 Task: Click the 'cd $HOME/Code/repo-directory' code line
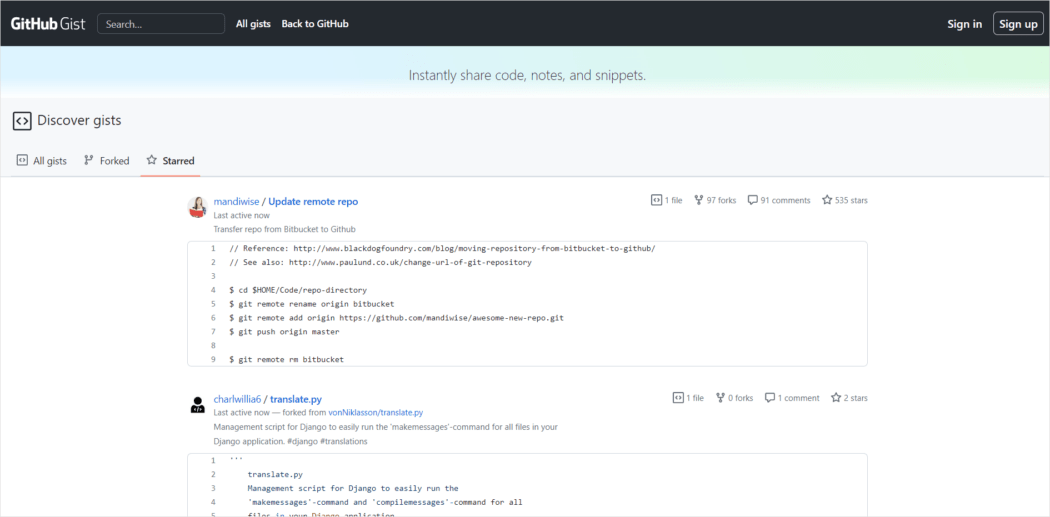pos(298,290)
